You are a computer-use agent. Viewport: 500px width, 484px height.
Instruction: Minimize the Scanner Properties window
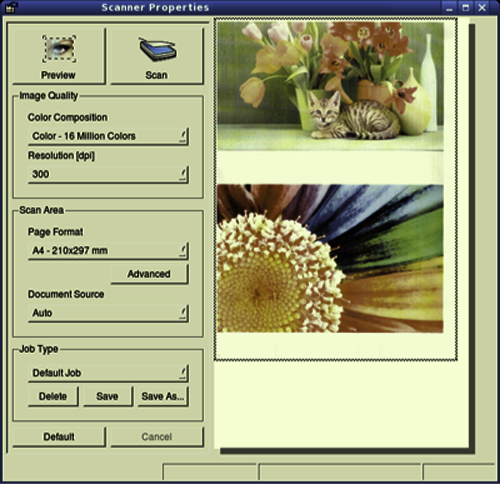point(449,8)
